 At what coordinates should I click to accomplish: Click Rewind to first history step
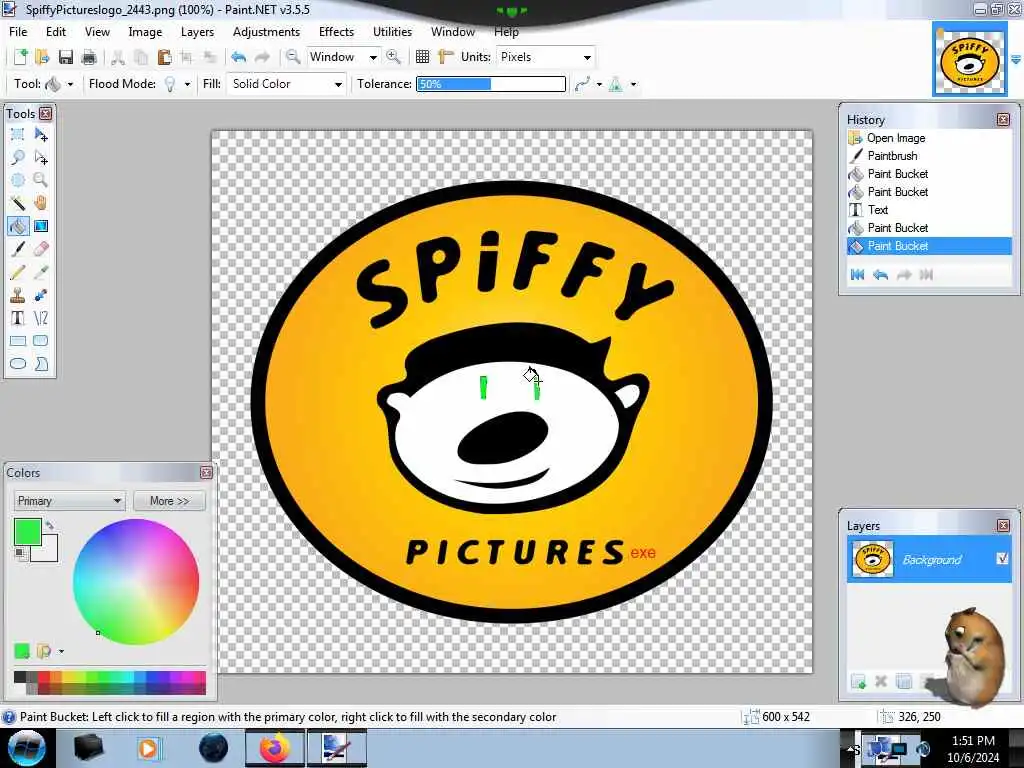tap(857, 274)
